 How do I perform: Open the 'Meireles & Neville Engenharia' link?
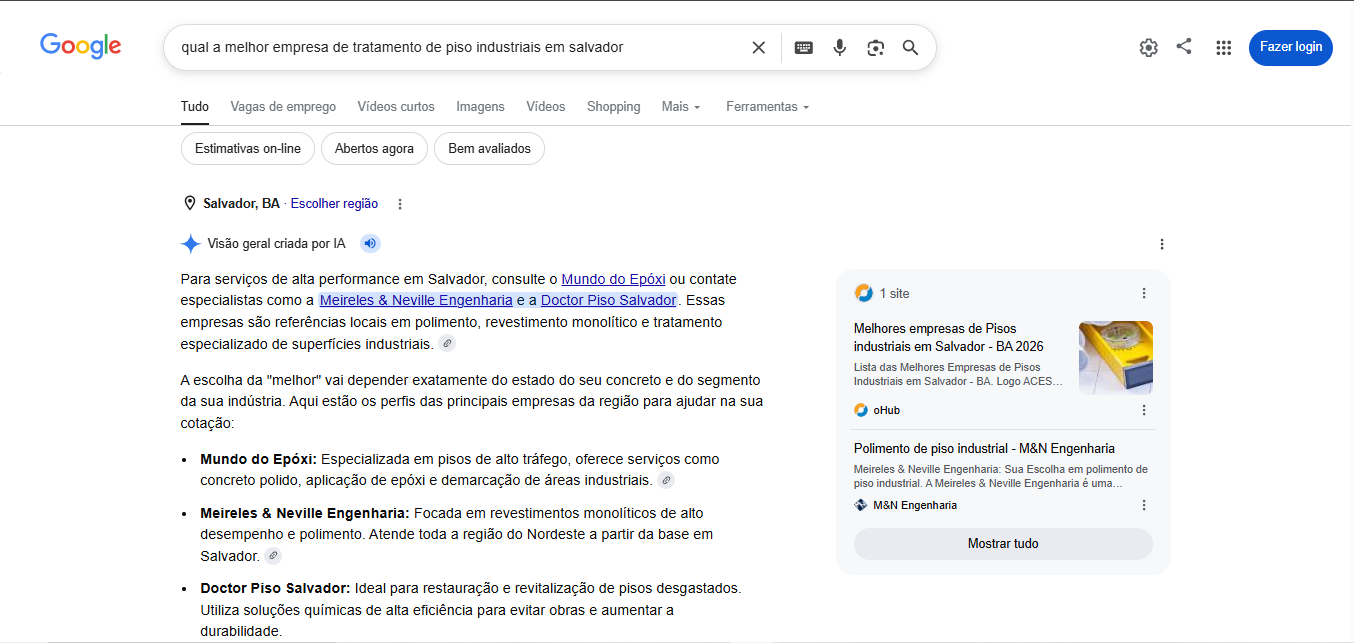pyautogui.click(x=416, y=300)
